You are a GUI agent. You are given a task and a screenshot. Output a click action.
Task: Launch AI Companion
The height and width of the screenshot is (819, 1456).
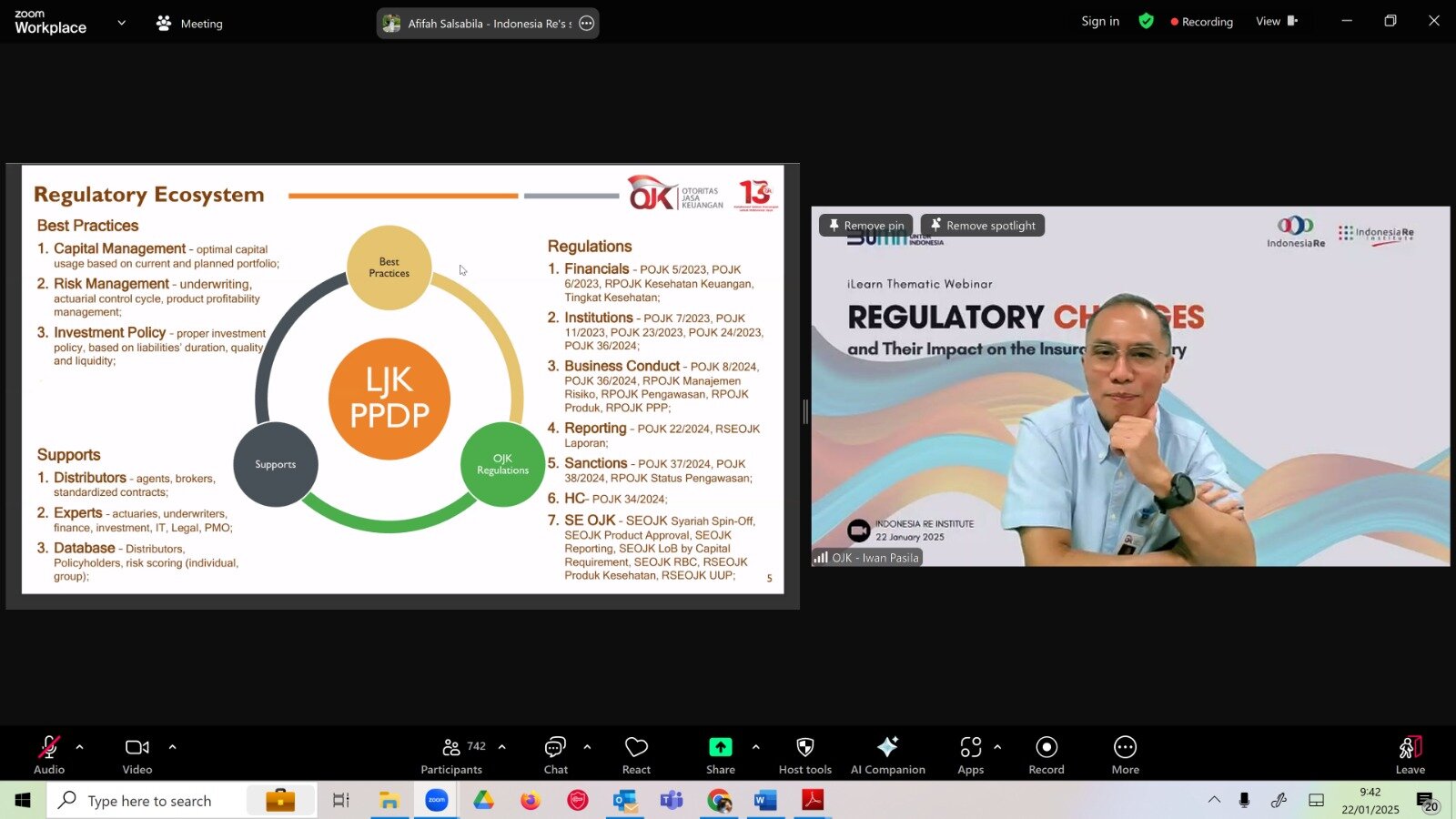tap(887, 755)
